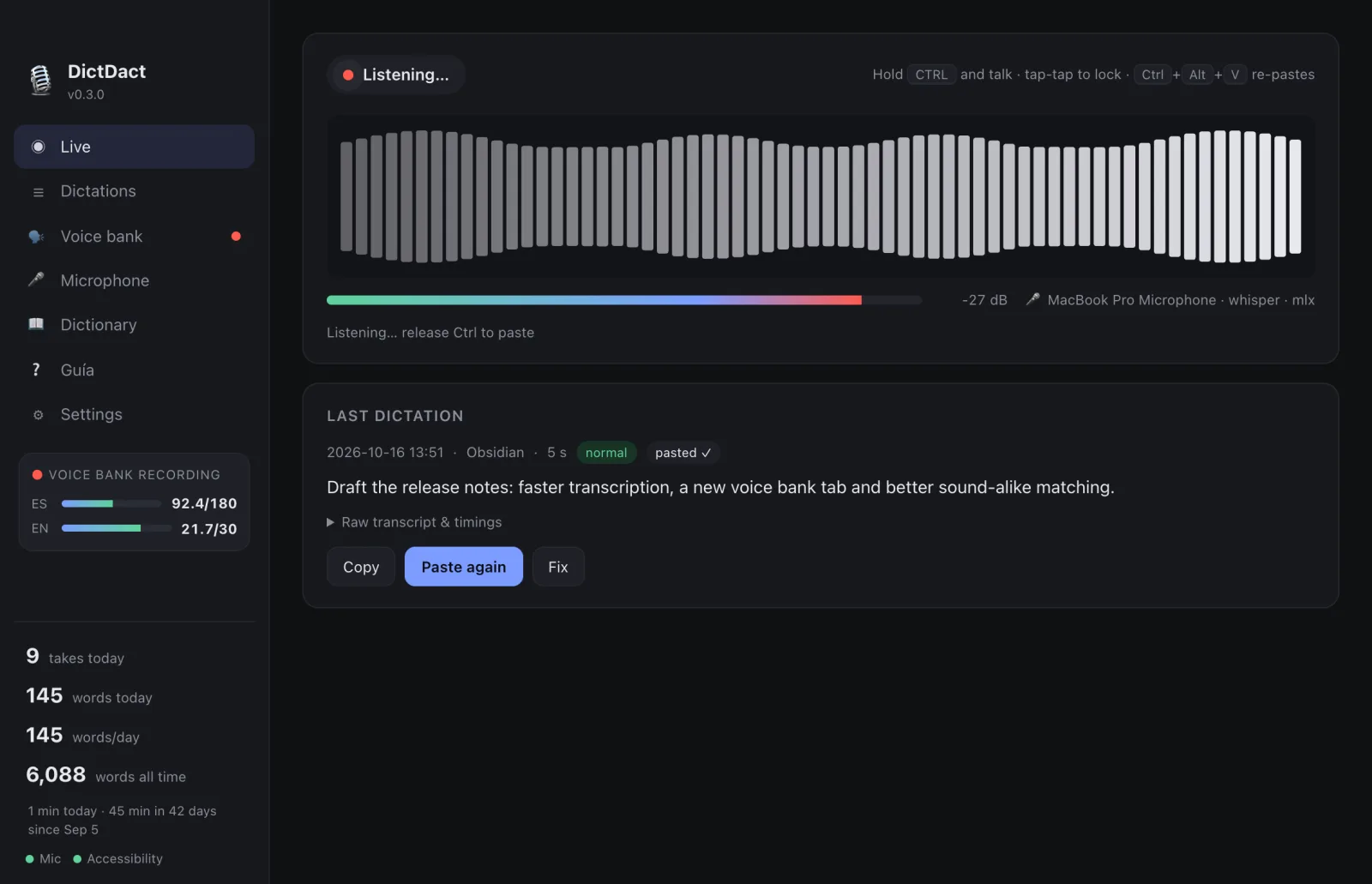Go to the Dictionary tab
Screen dimensions: 1372x884
134,325
